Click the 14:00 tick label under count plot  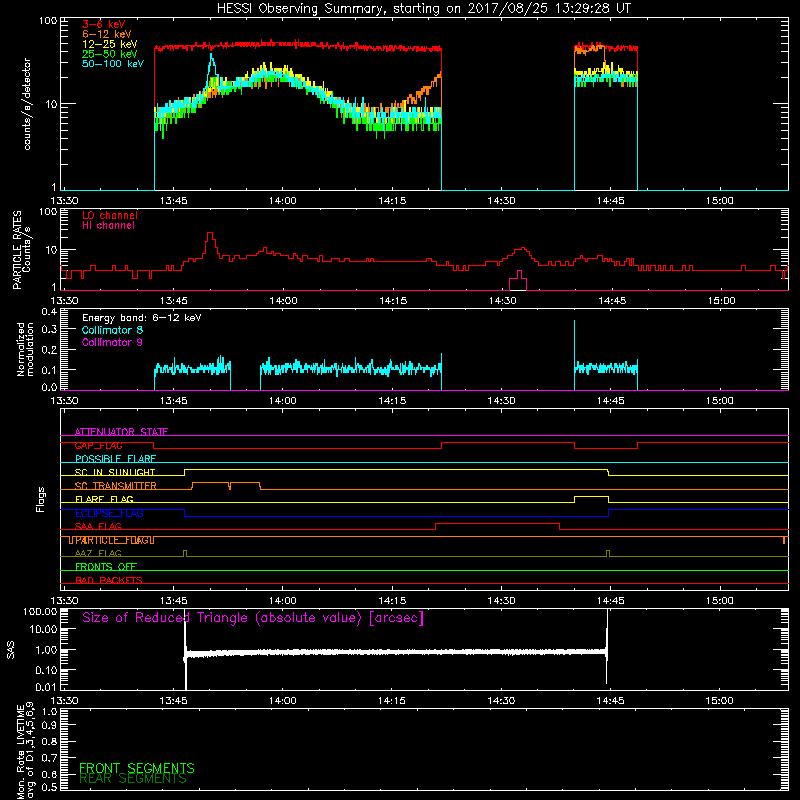pyautogui.click(x=283, y=201)
